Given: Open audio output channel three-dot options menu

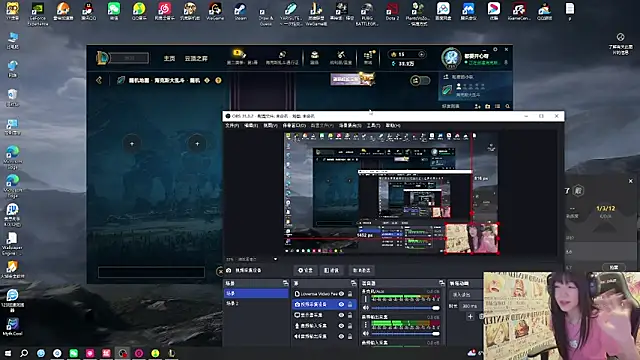Looking at the screenshot, I should (x=366, y=325).
